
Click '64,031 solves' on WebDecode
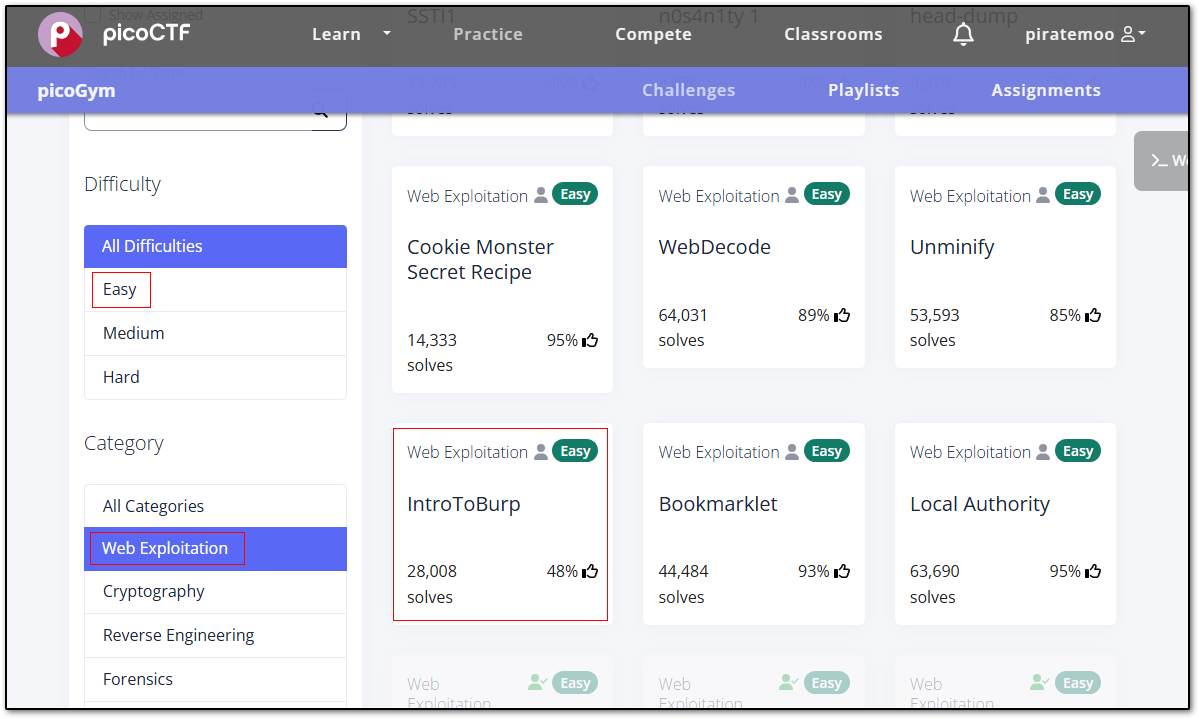(x=684, y=327)
